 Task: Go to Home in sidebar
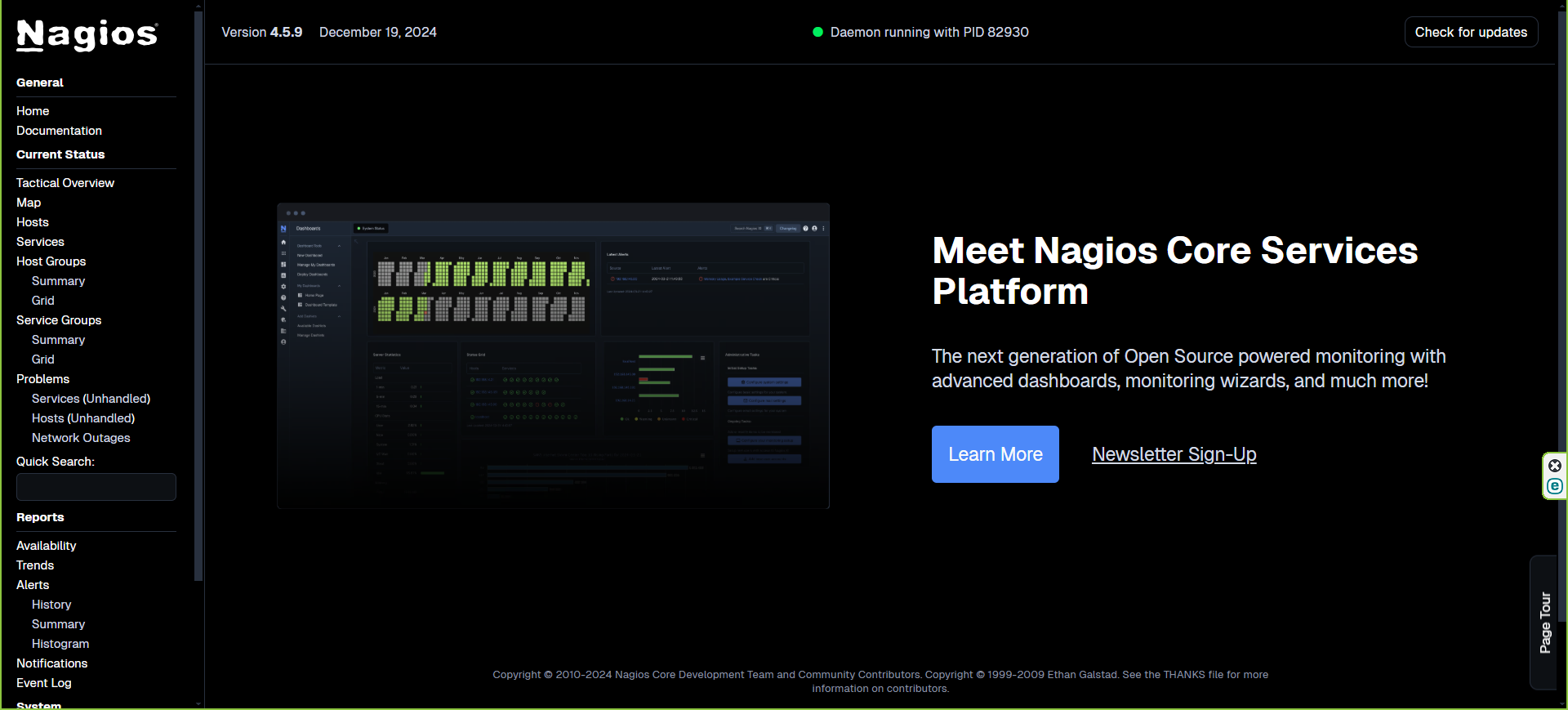click(x=33, y=111)
